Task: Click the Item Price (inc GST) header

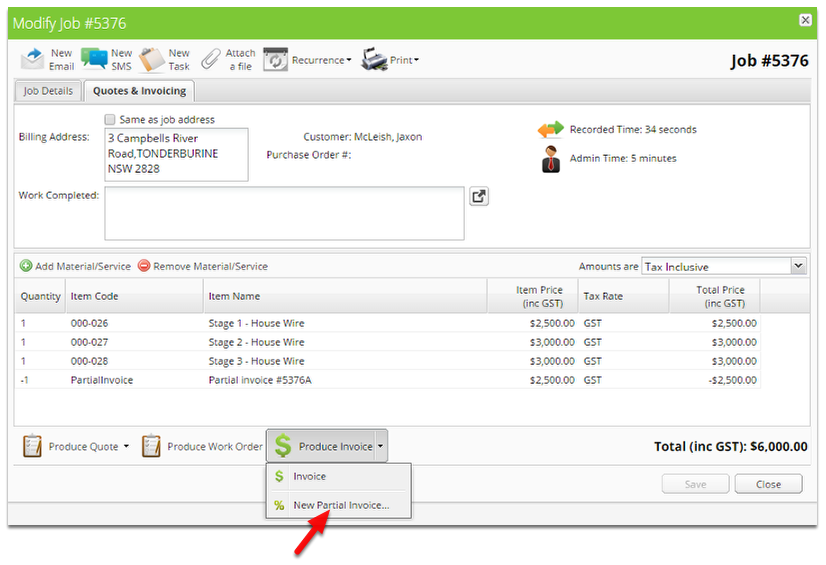Action: 533,296
